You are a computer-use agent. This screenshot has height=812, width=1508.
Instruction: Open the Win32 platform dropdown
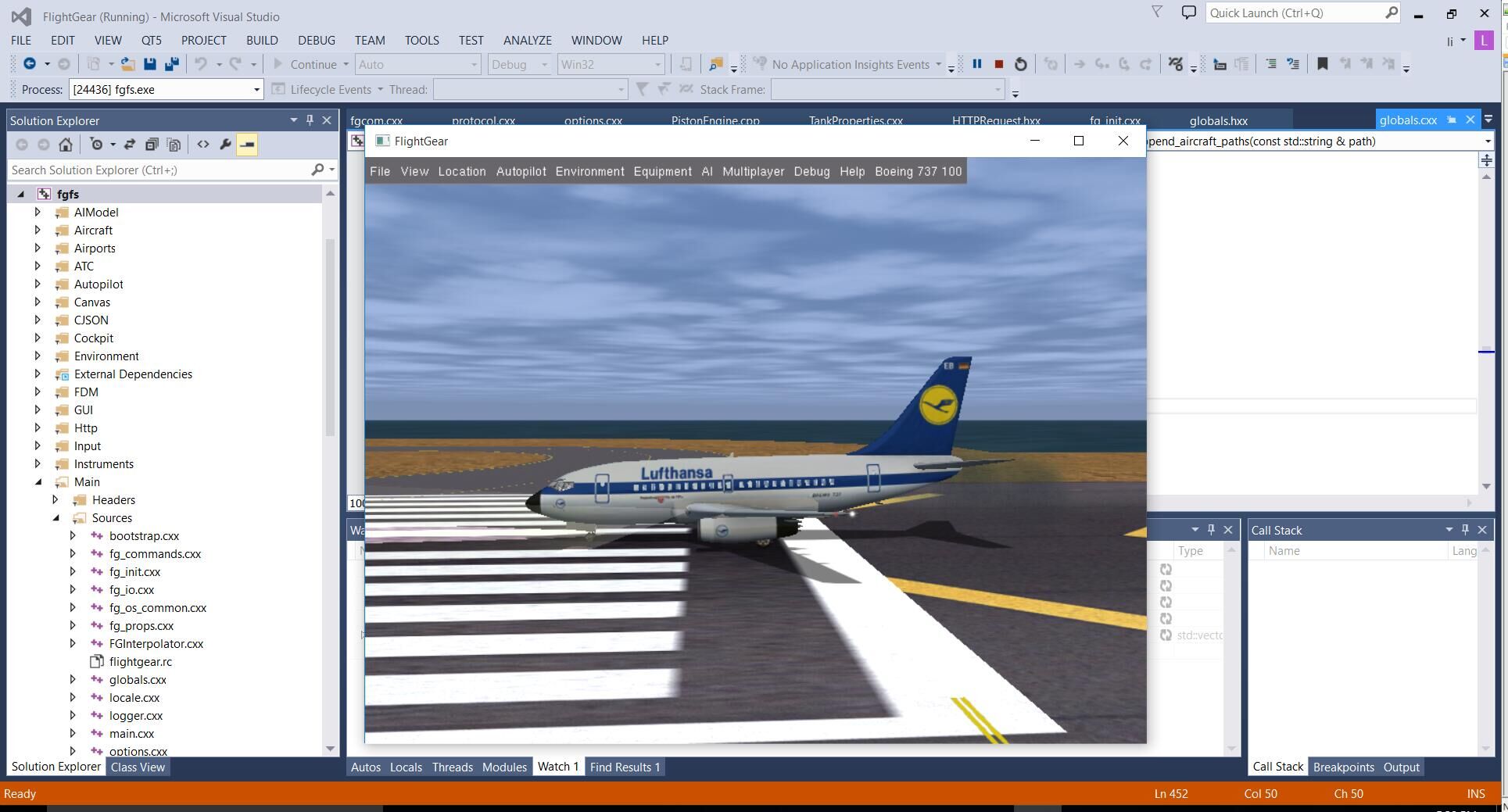[611, 65]
